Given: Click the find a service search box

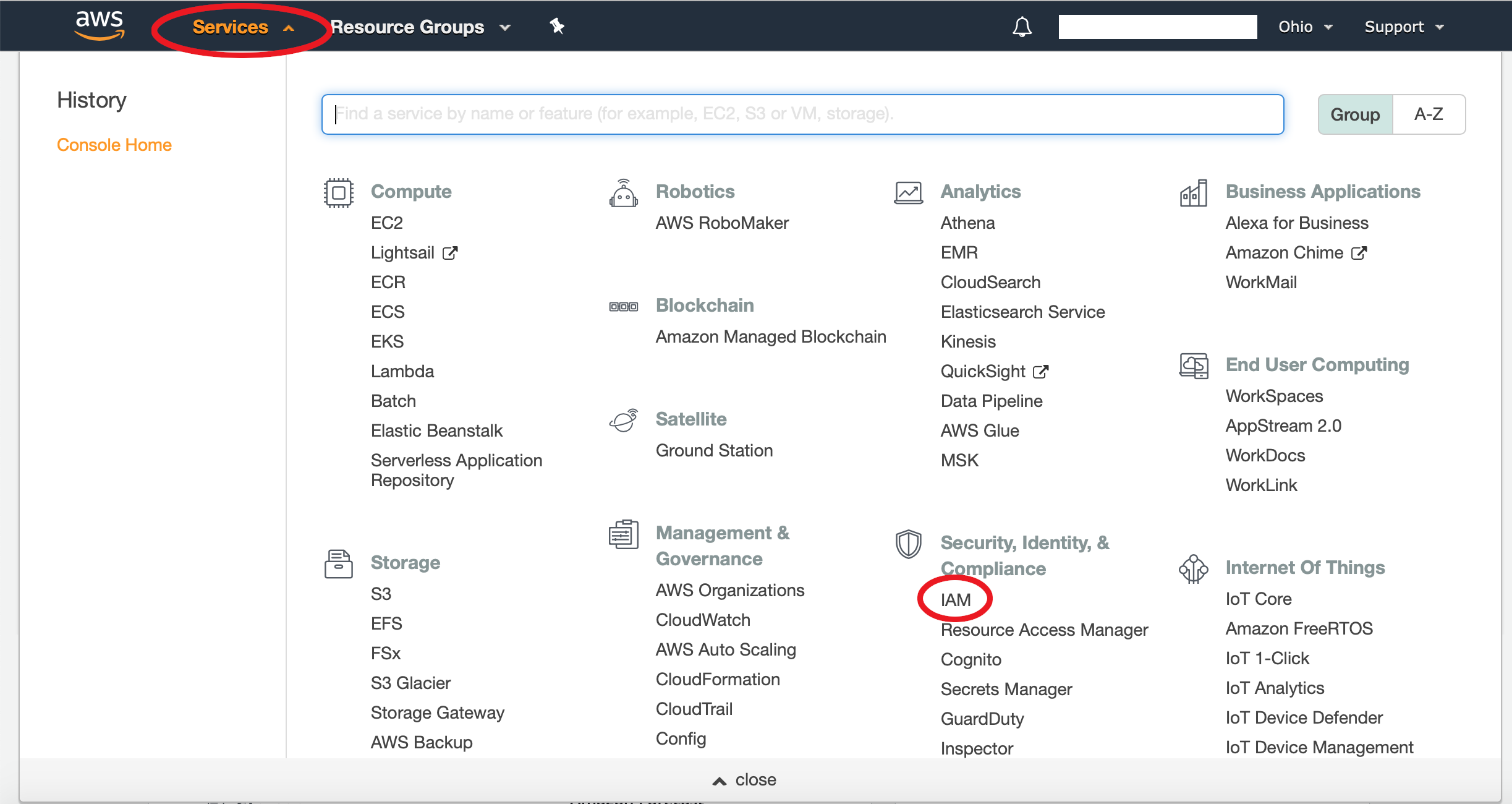Looking at the screenshot, I should click(x=802, y=114).
